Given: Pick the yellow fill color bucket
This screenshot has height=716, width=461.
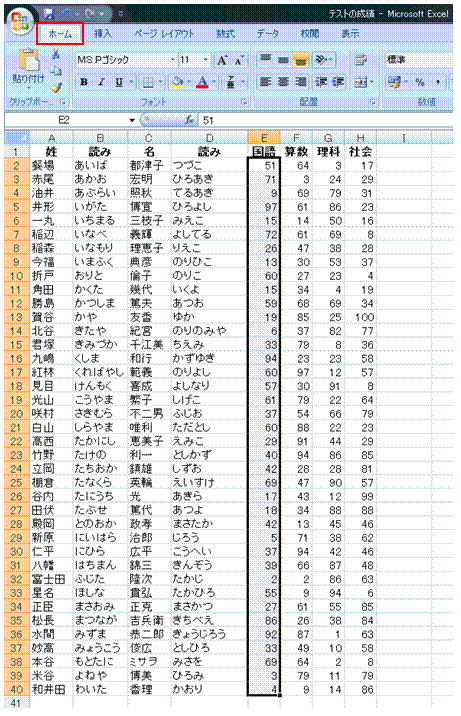Looking at the screenshot, I should click(x=176, y=82).
